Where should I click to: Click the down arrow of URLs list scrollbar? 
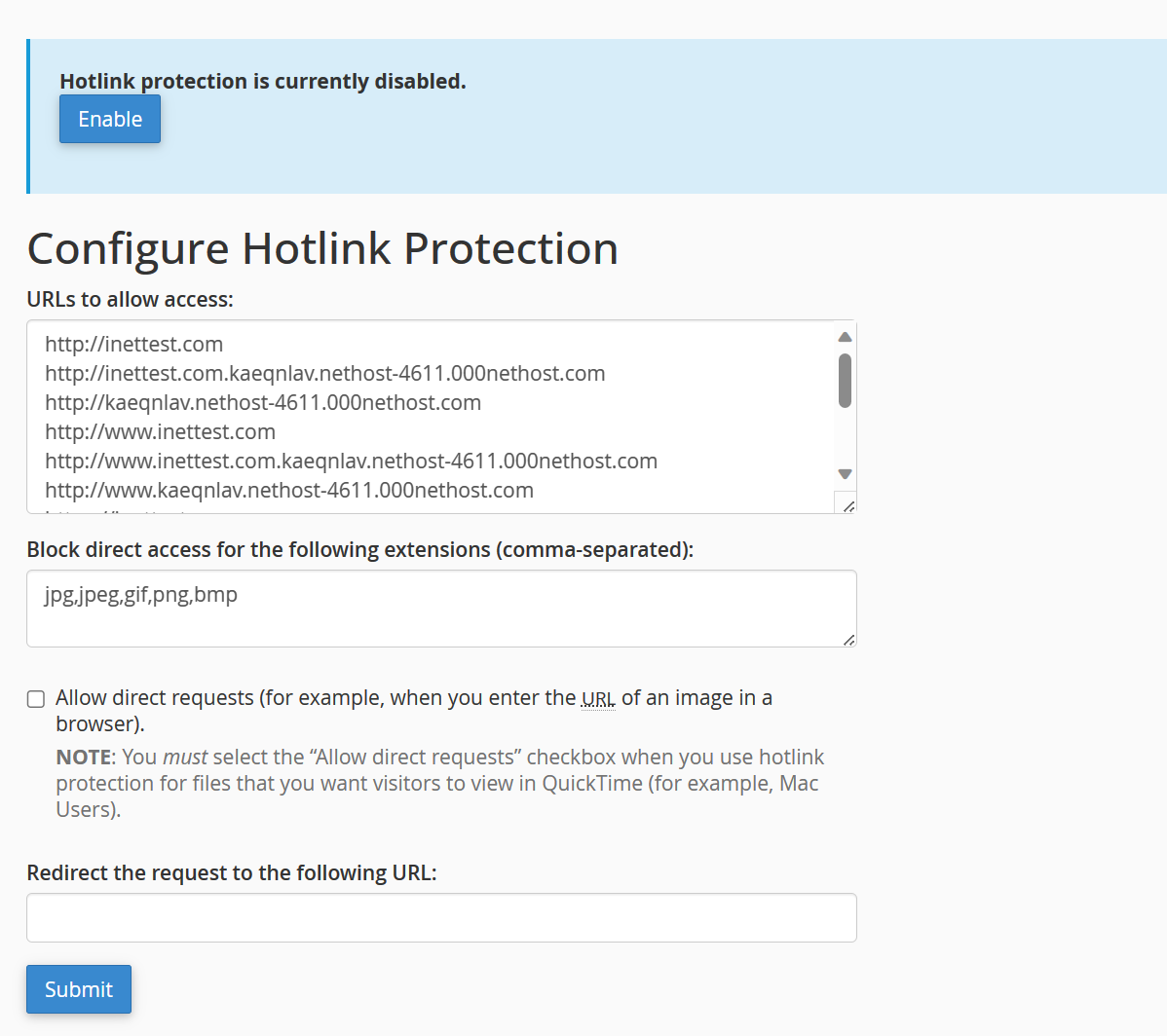click(845, 474)
